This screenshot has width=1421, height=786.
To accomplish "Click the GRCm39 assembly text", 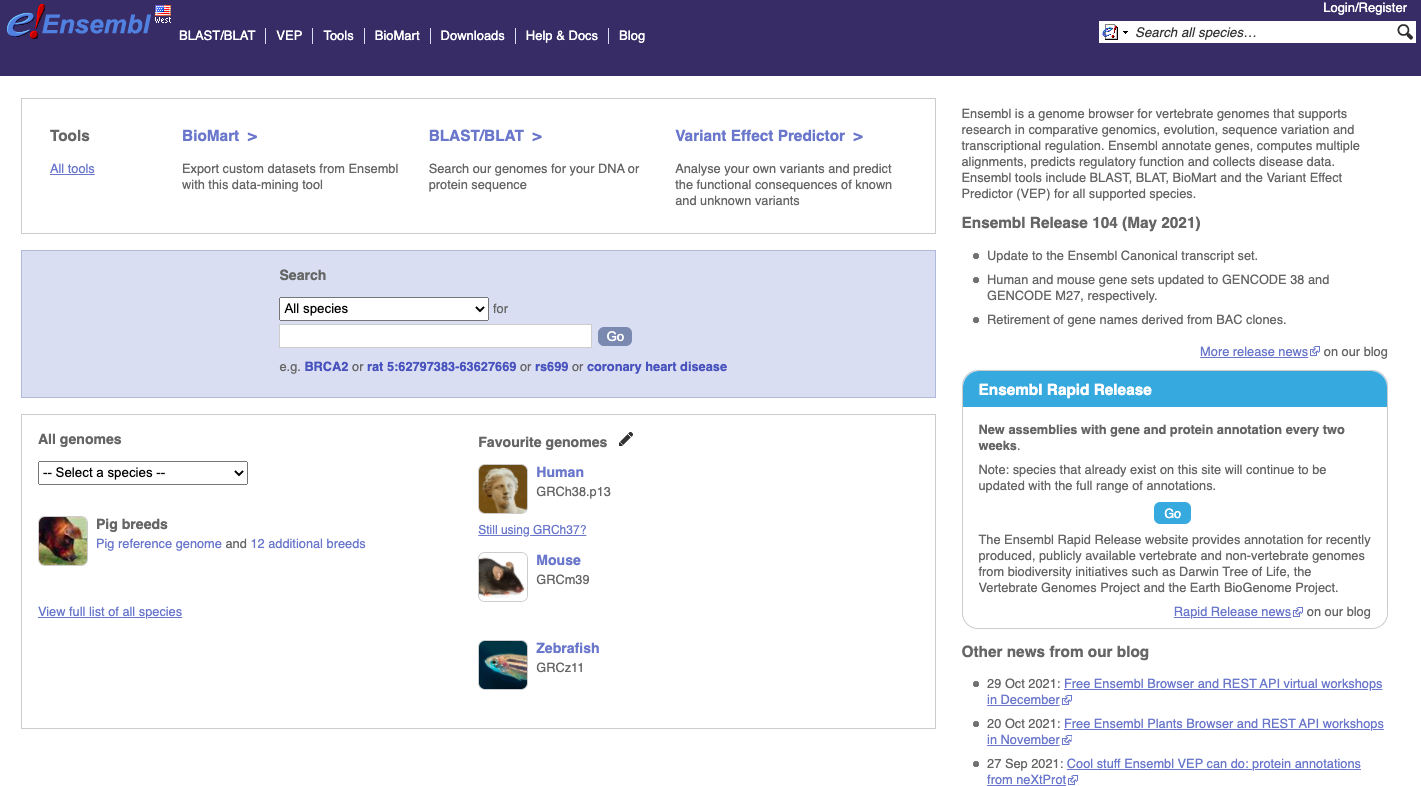I will [563, 580].
